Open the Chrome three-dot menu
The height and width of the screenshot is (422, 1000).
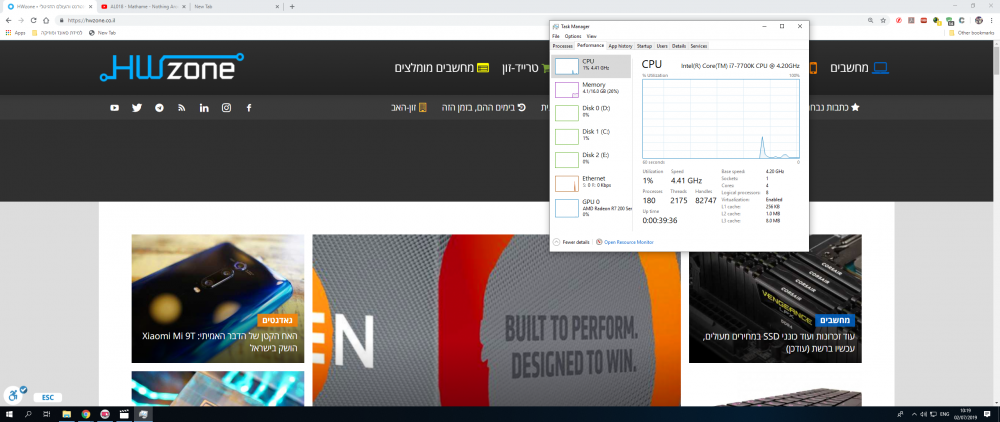pos(992,20)
